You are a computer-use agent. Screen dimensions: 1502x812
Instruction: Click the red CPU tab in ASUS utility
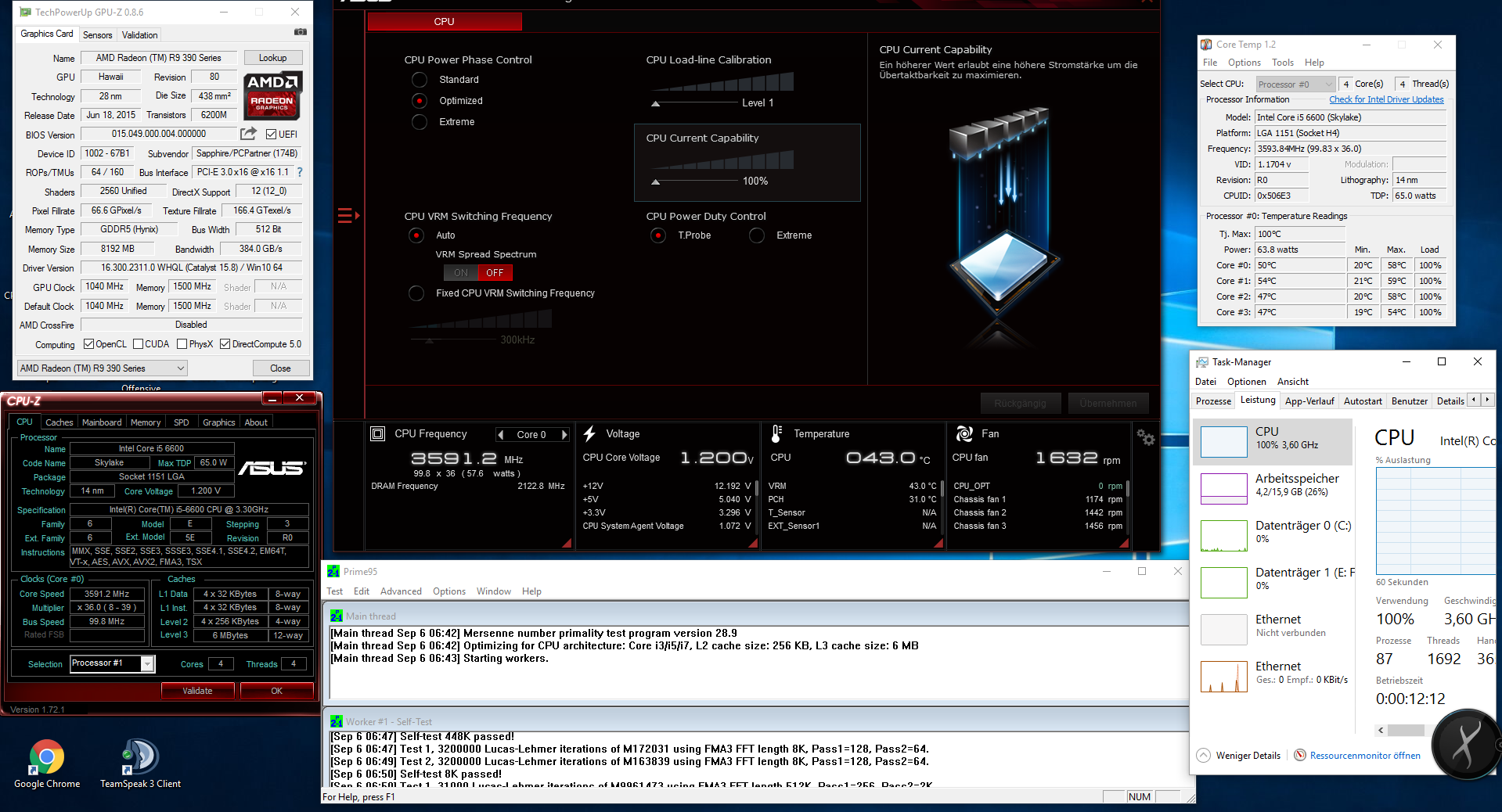click(445, 22)
